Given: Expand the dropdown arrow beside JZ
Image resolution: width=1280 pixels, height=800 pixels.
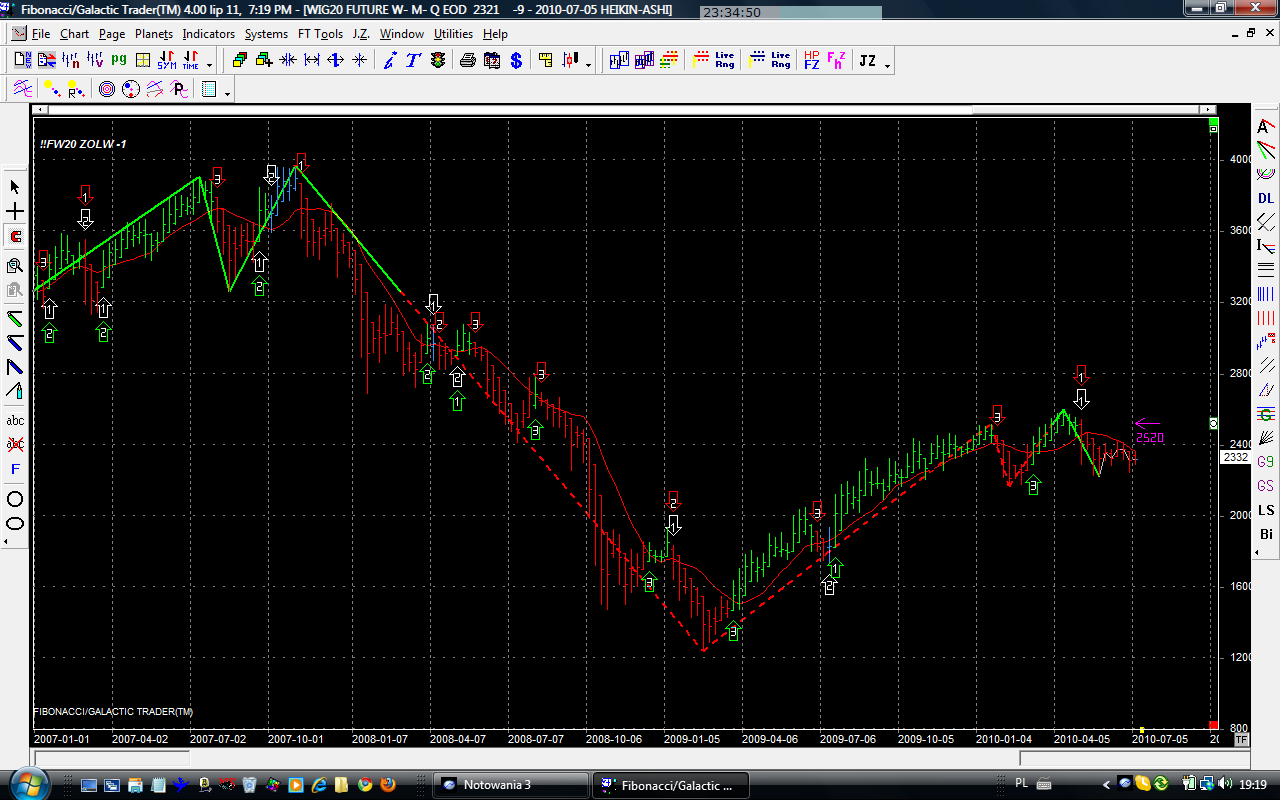Looking at the screenshot, I should [888, 65].
